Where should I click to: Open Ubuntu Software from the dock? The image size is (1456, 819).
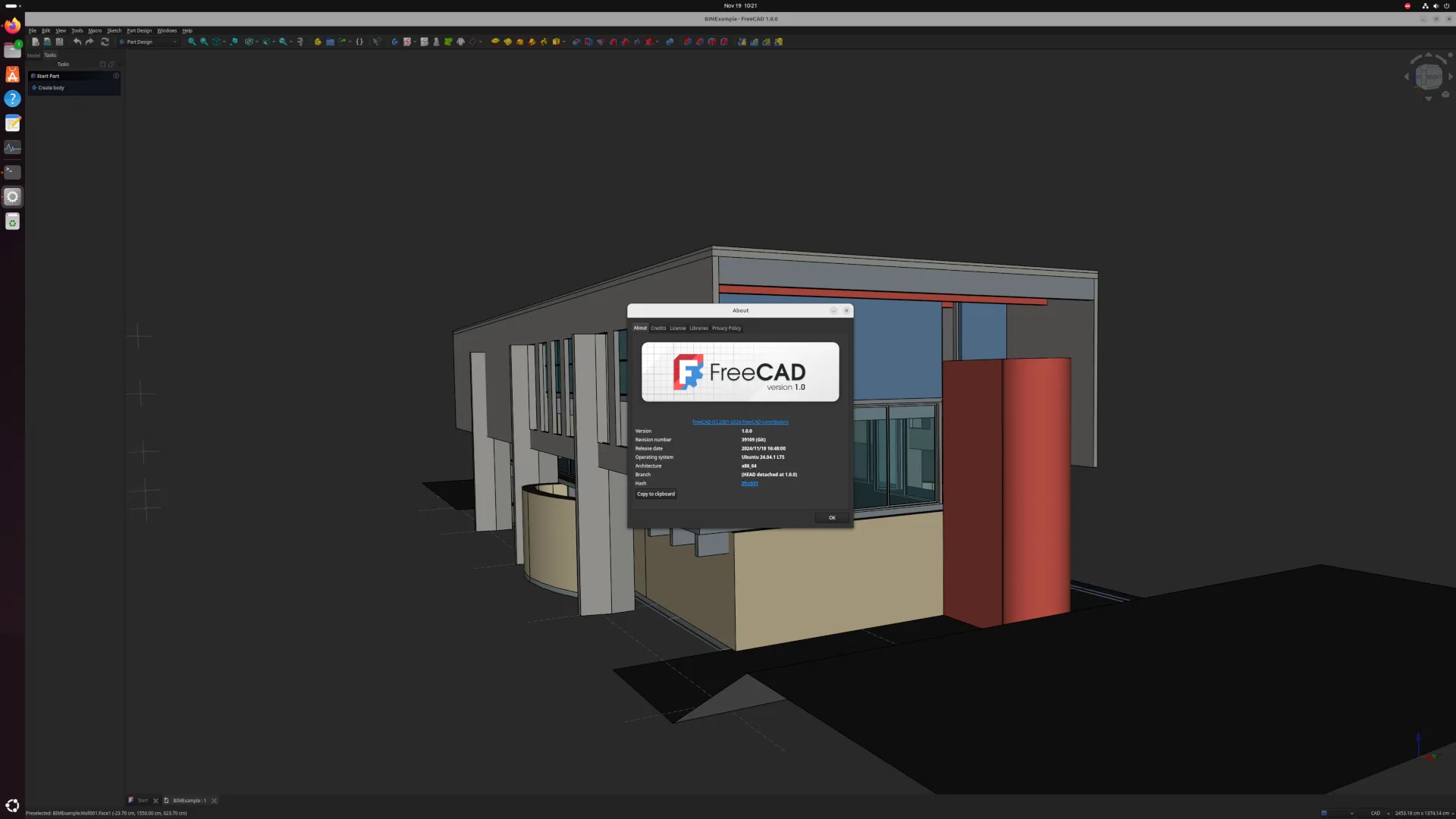pos(12,74)
